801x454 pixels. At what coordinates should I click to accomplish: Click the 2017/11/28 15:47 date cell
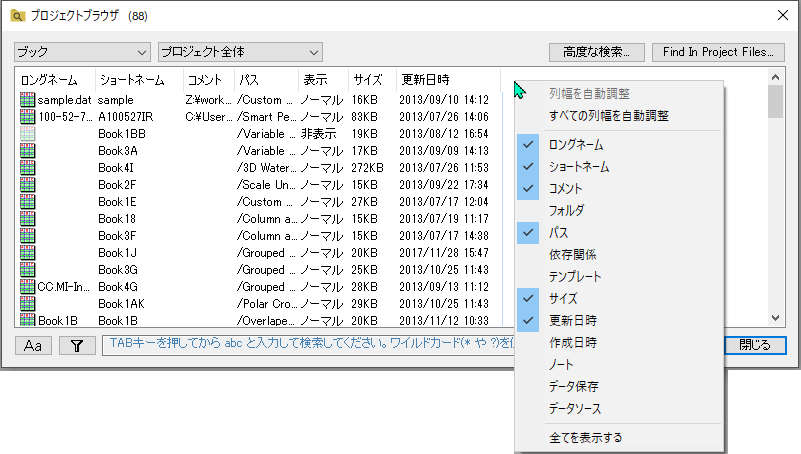pyautogui.click(x=444, y=253)
